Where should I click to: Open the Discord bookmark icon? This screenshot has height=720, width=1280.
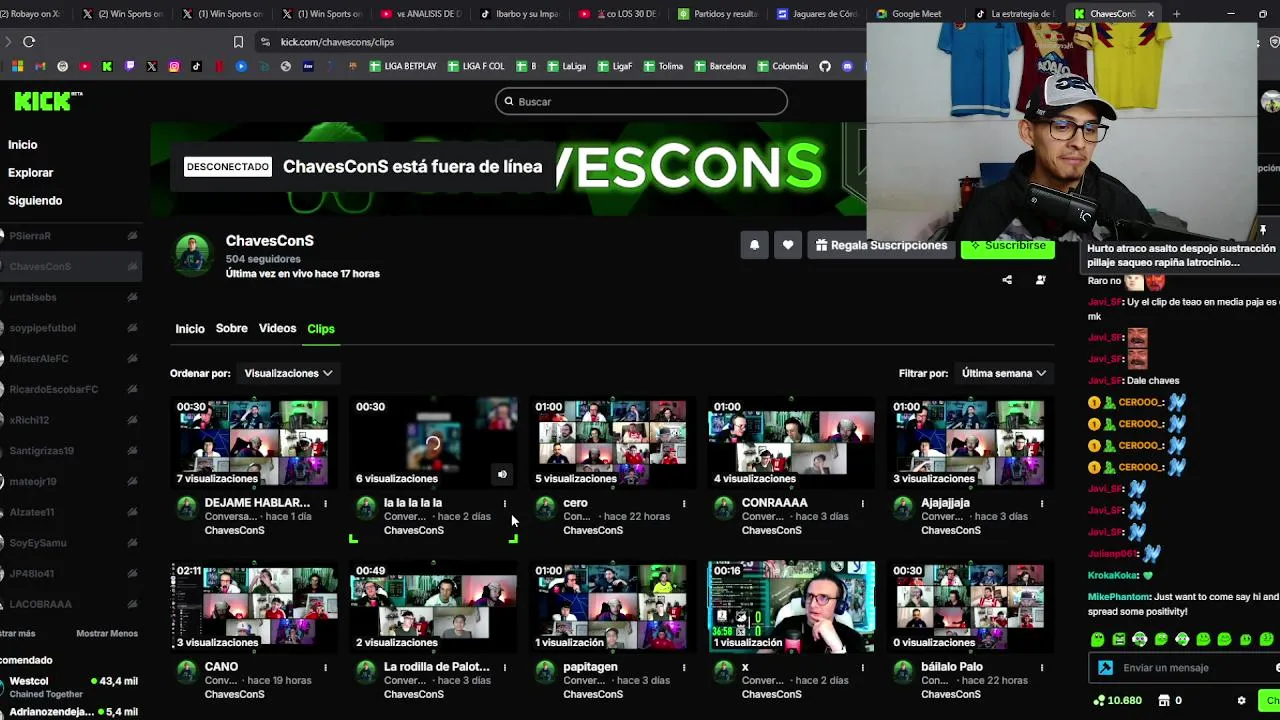tap(847, 66)
